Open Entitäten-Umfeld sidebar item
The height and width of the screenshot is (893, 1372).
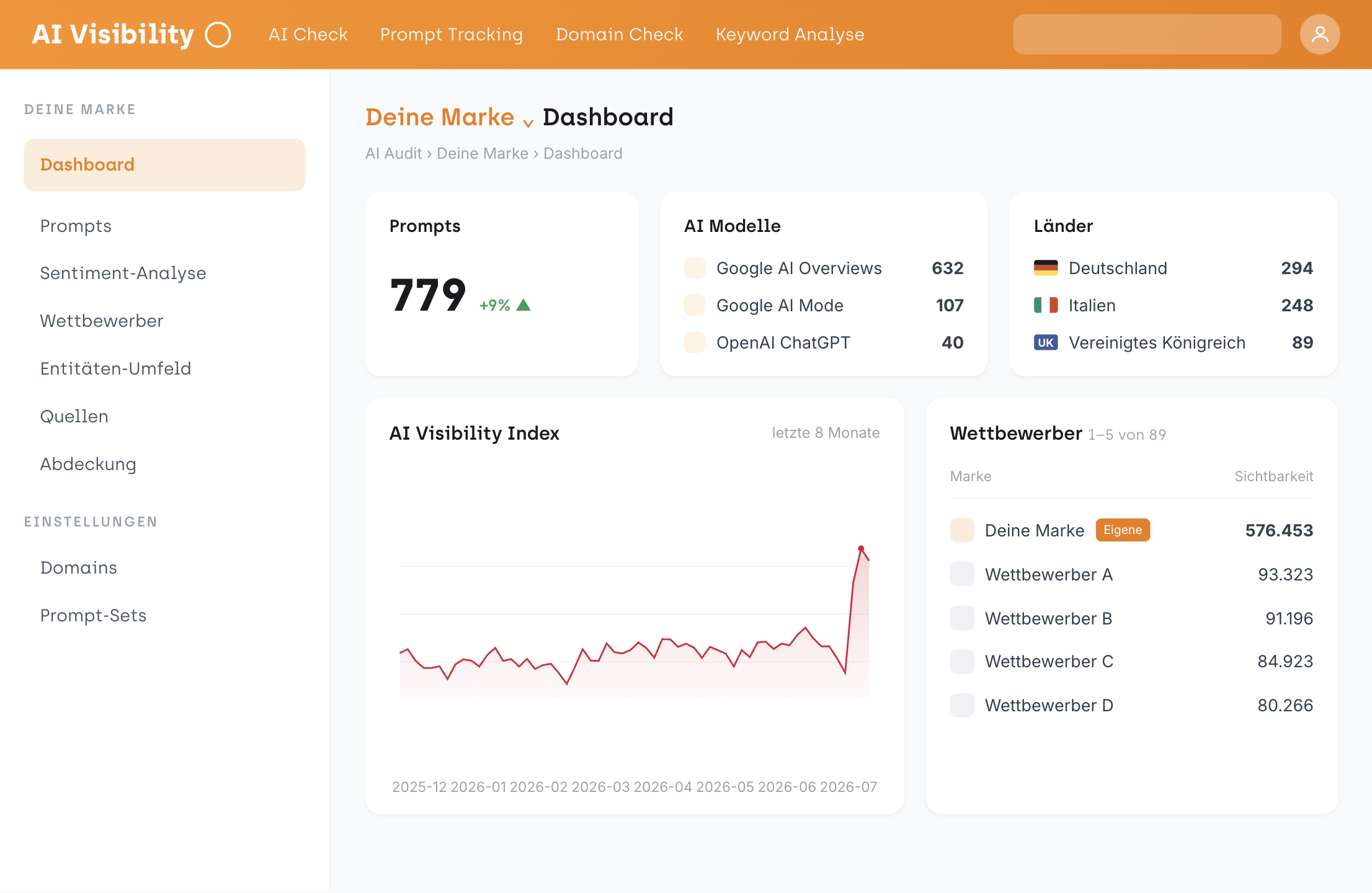pyautogui.click(x=115, y=369)
